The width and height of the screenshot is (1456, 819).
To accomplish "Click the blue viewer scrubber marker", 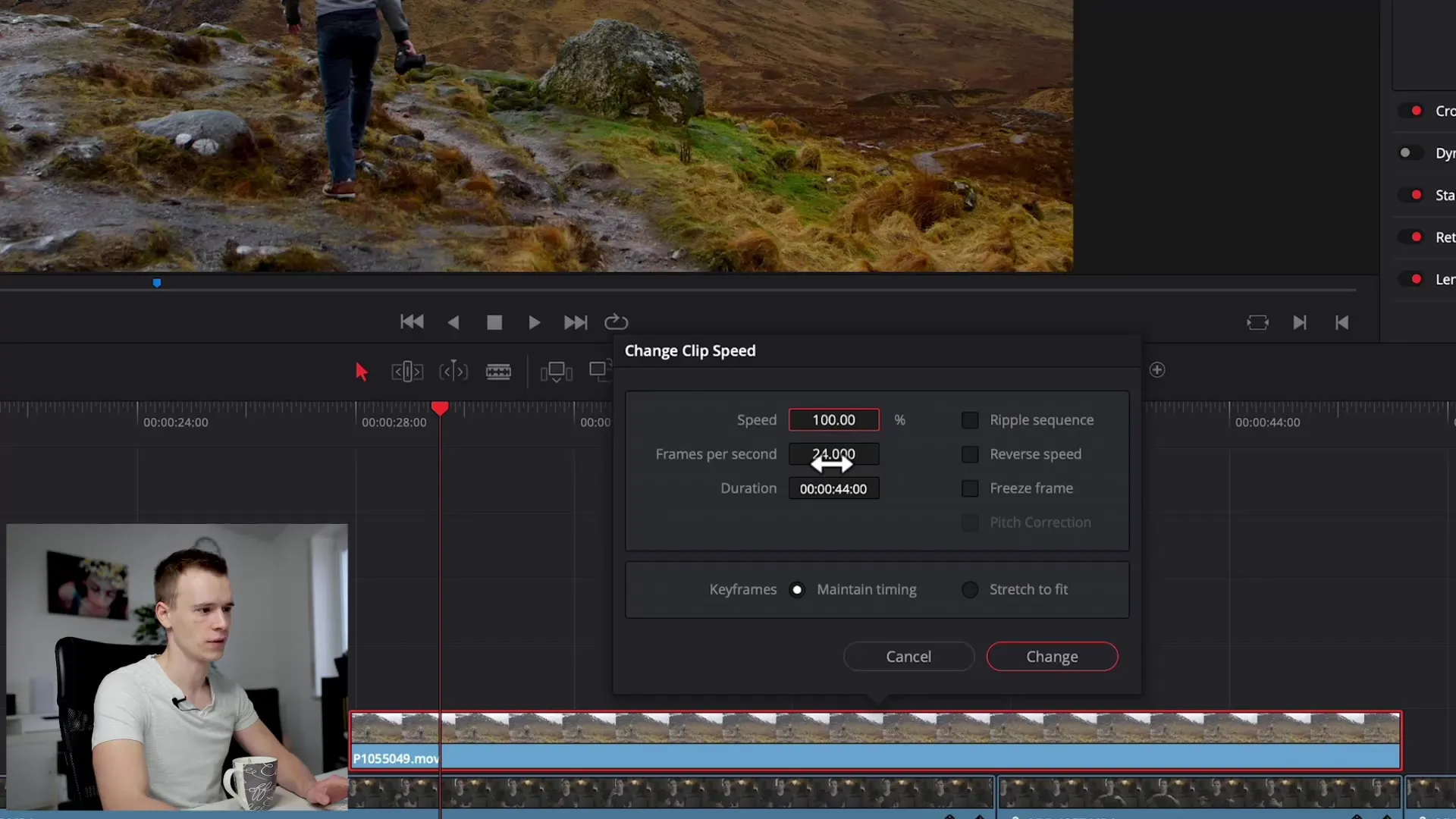I will pos(157,283).
